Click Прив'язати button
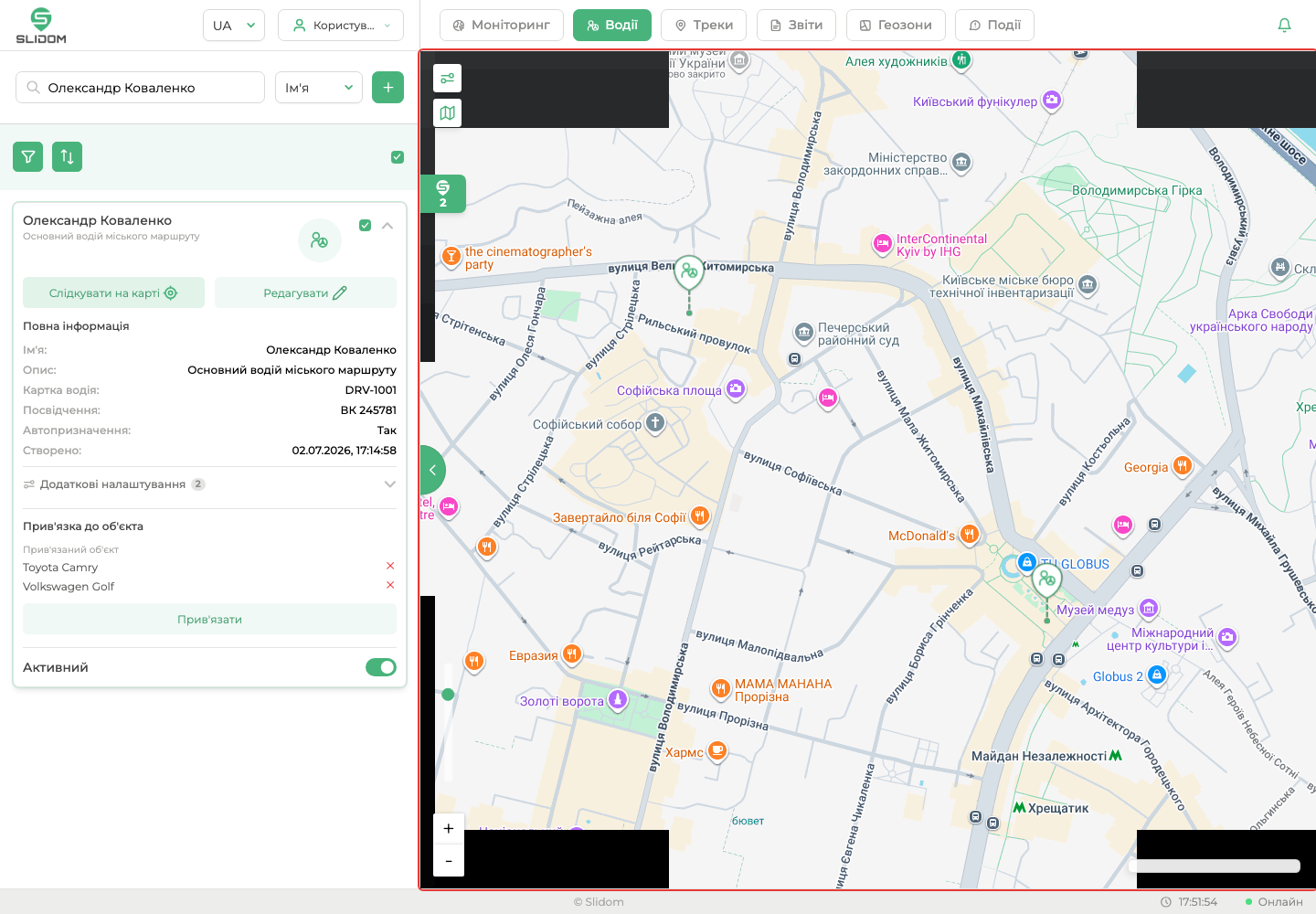This screenshot has height=914, width=1316. (x=209, y=619)
